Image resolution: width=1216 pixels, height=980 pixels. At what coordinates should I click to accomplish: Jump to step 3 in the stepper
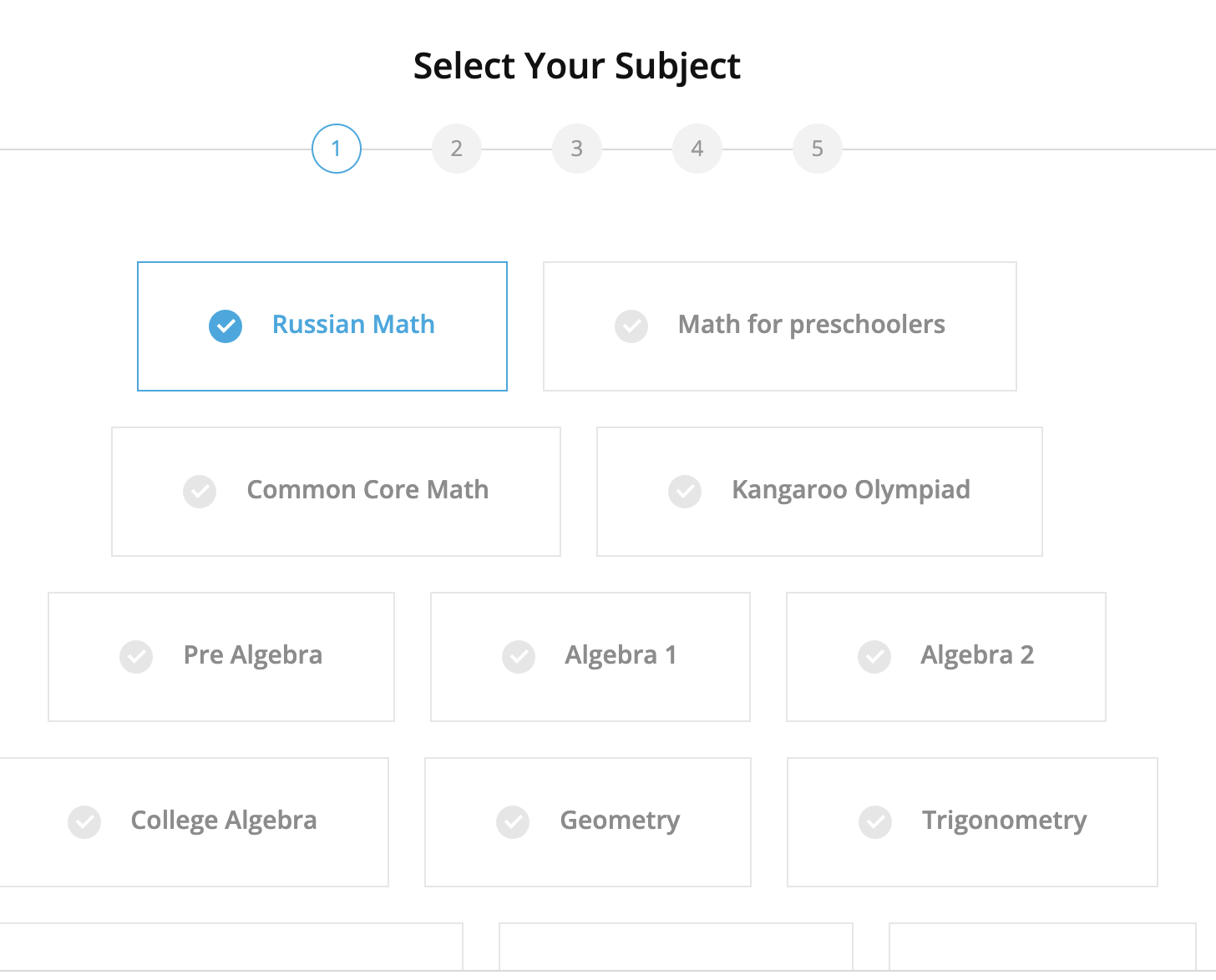pyautogui.click(x=577, y=149)
